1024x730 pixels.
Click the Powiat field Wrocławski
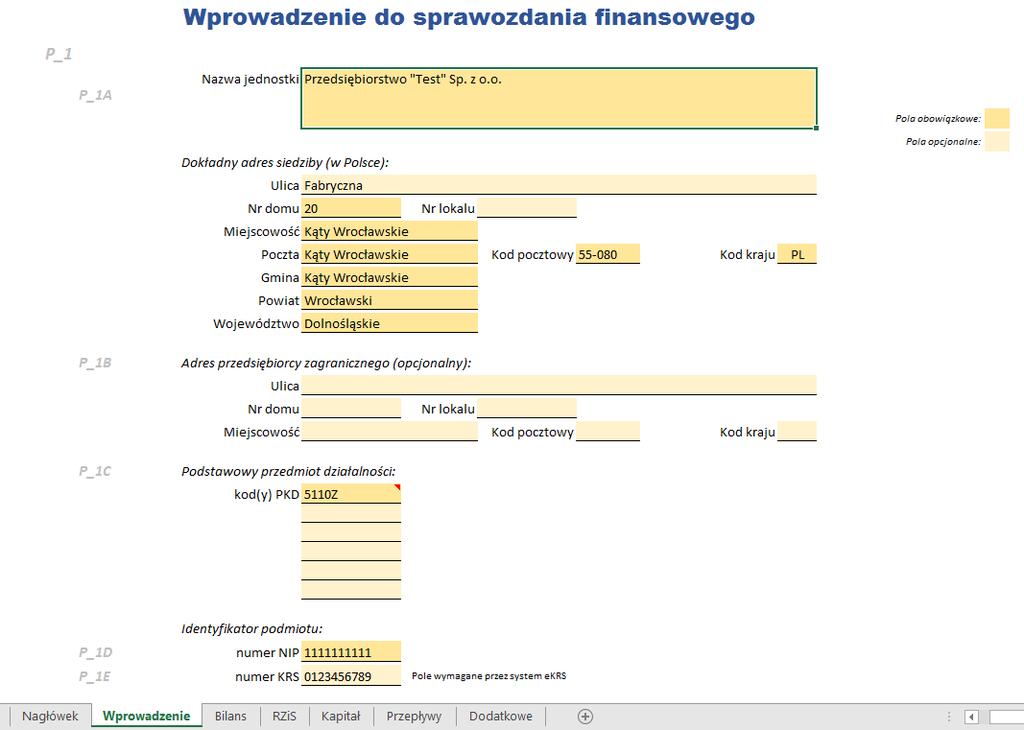389,300
